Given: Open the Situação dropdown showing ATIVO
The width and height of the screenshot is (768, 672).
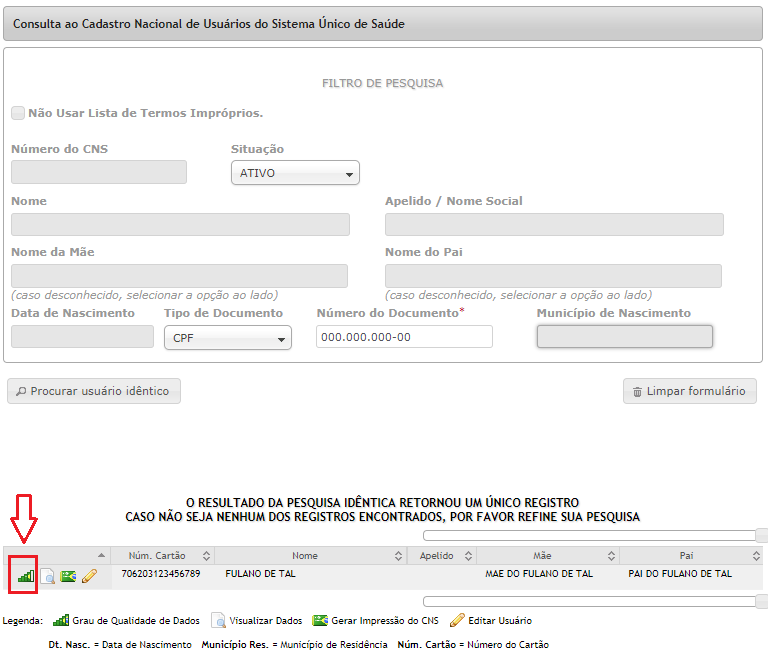Looking at the screenshot, I should (x=295, y=173).
